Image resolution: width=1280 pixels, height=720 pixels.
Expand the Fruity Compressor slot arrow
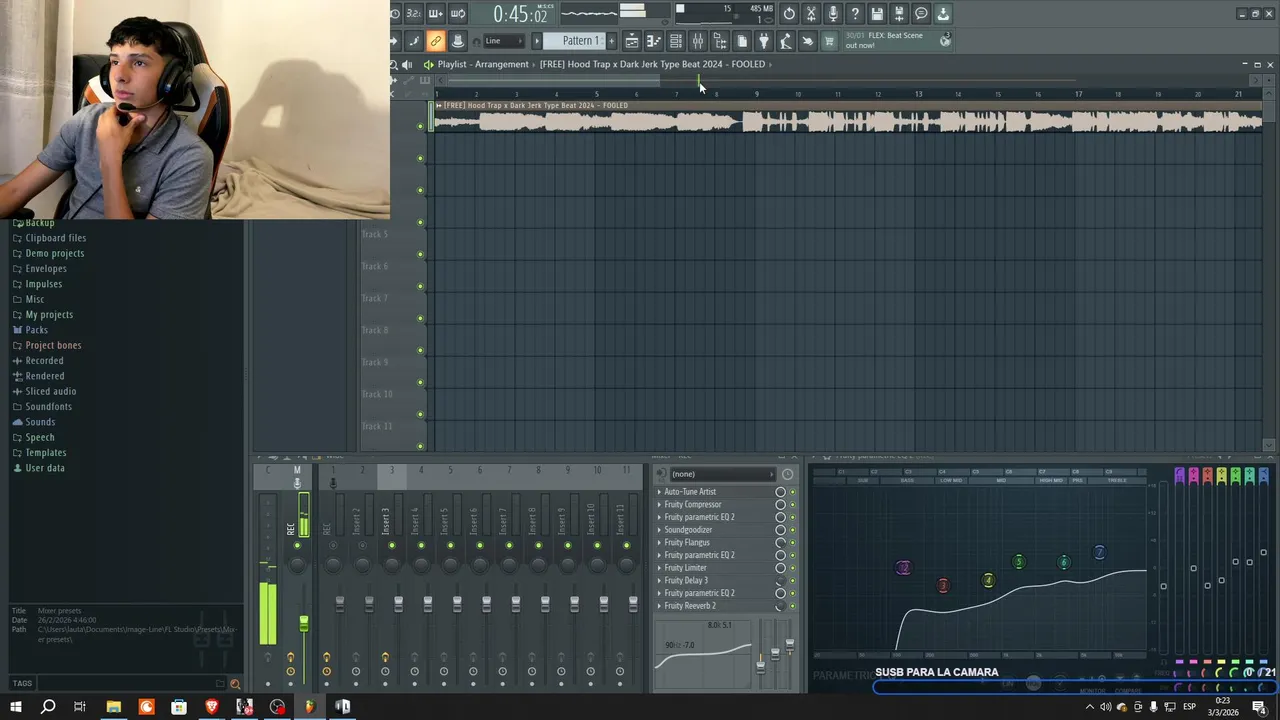[659, 505]
